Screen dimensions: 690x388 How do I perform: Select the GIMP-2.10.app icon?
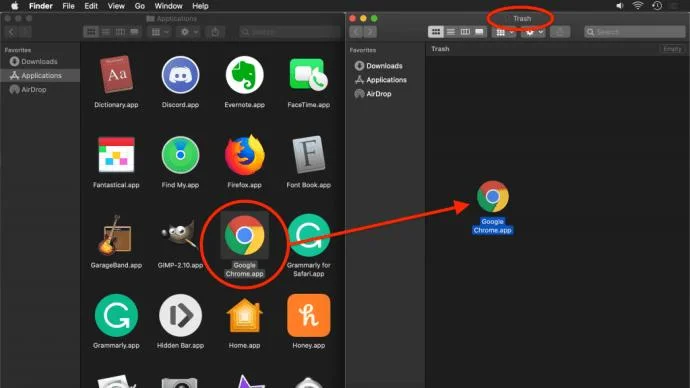(x=180, y=234)
